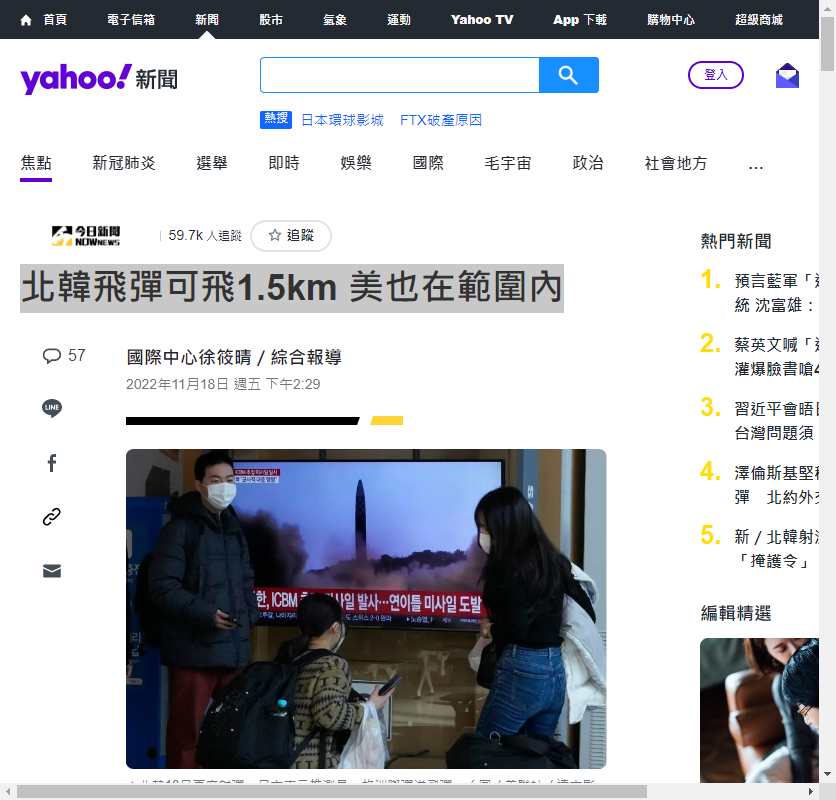
Task: Open 氣象 from top navigation
Action: click(x=335, y=20)
